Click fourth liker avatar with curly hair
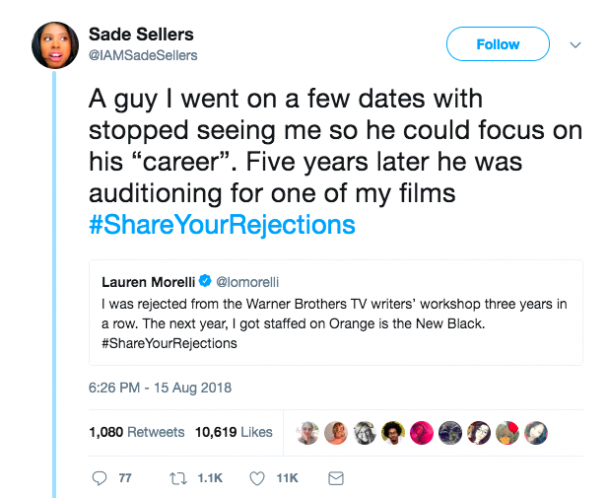 [x=395, y=432]
